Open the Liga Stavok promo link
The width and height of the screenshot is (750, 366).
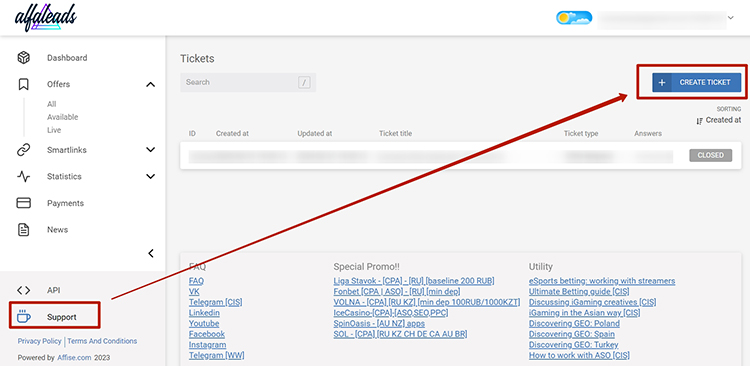[414, 281]
